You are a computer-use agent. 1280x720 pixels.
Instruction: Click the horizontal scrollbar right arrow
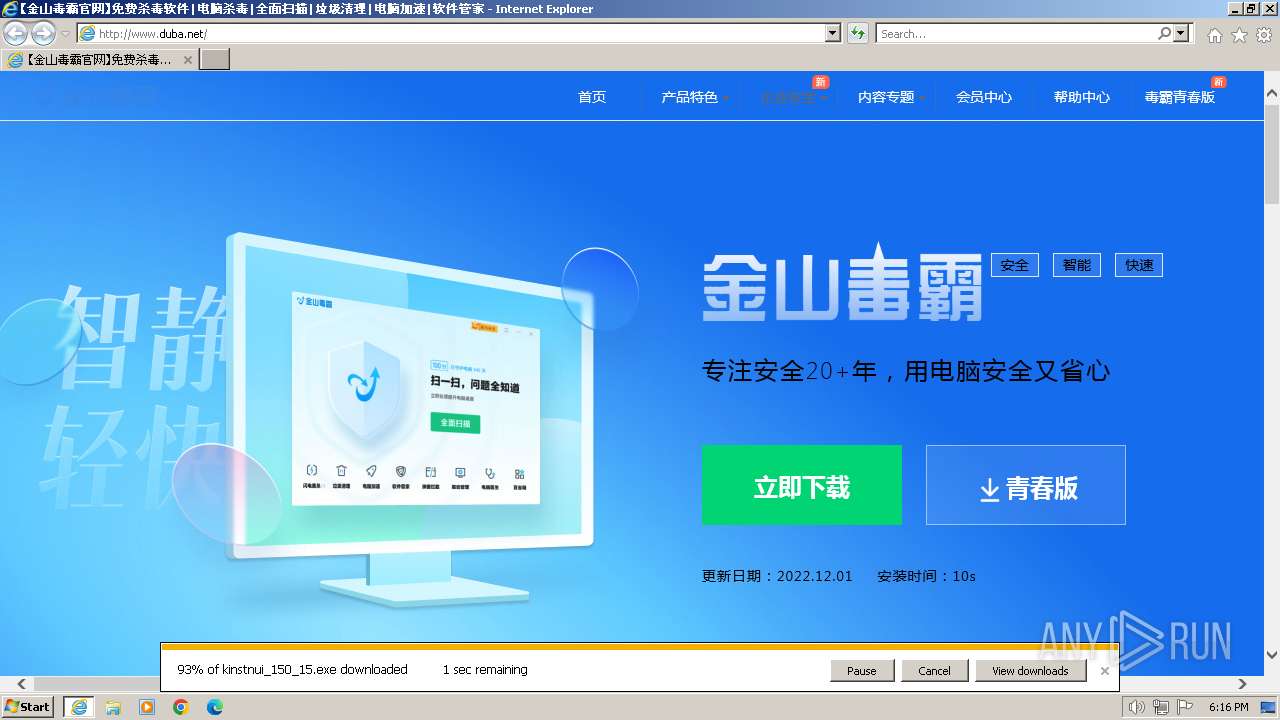click(1243, 684)
